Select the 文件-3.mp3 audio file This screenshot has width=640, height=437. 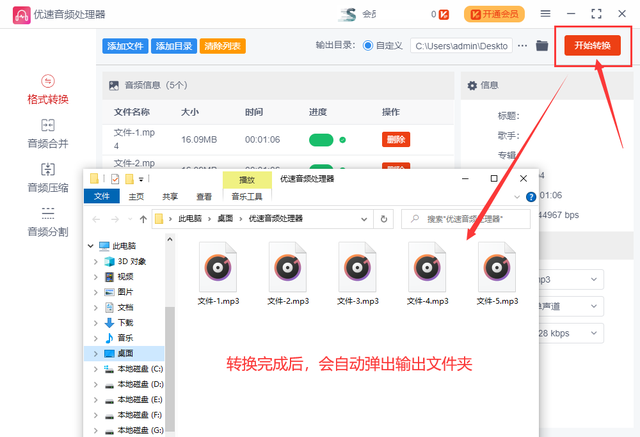[x=358, y=273]
